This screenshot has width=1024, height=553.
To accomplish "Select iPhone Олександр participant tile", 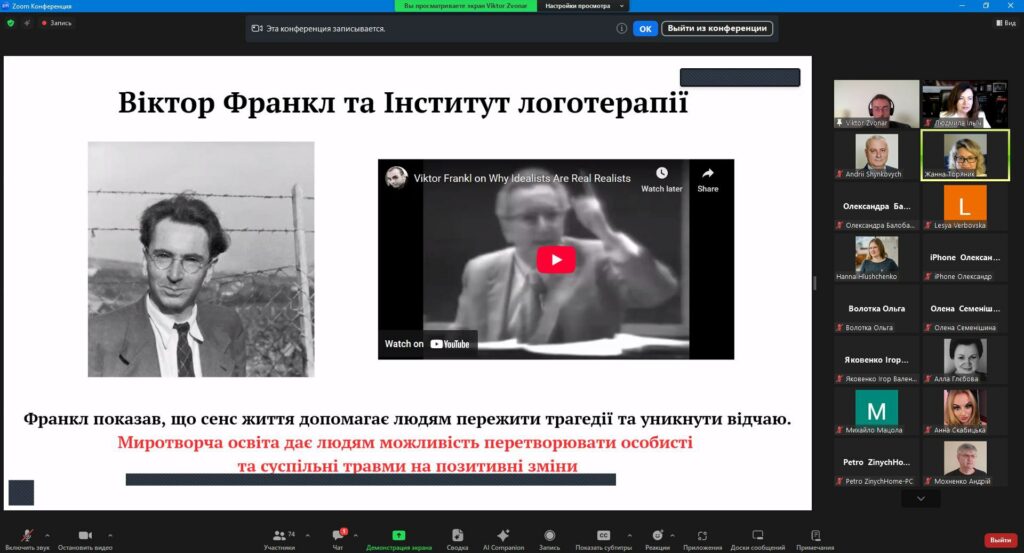I will [x=965, y=258].
